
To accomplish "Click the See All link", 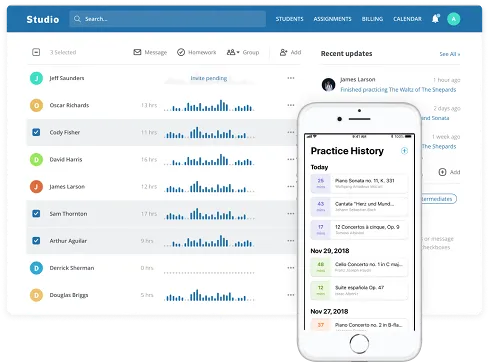I will [450, 54].
